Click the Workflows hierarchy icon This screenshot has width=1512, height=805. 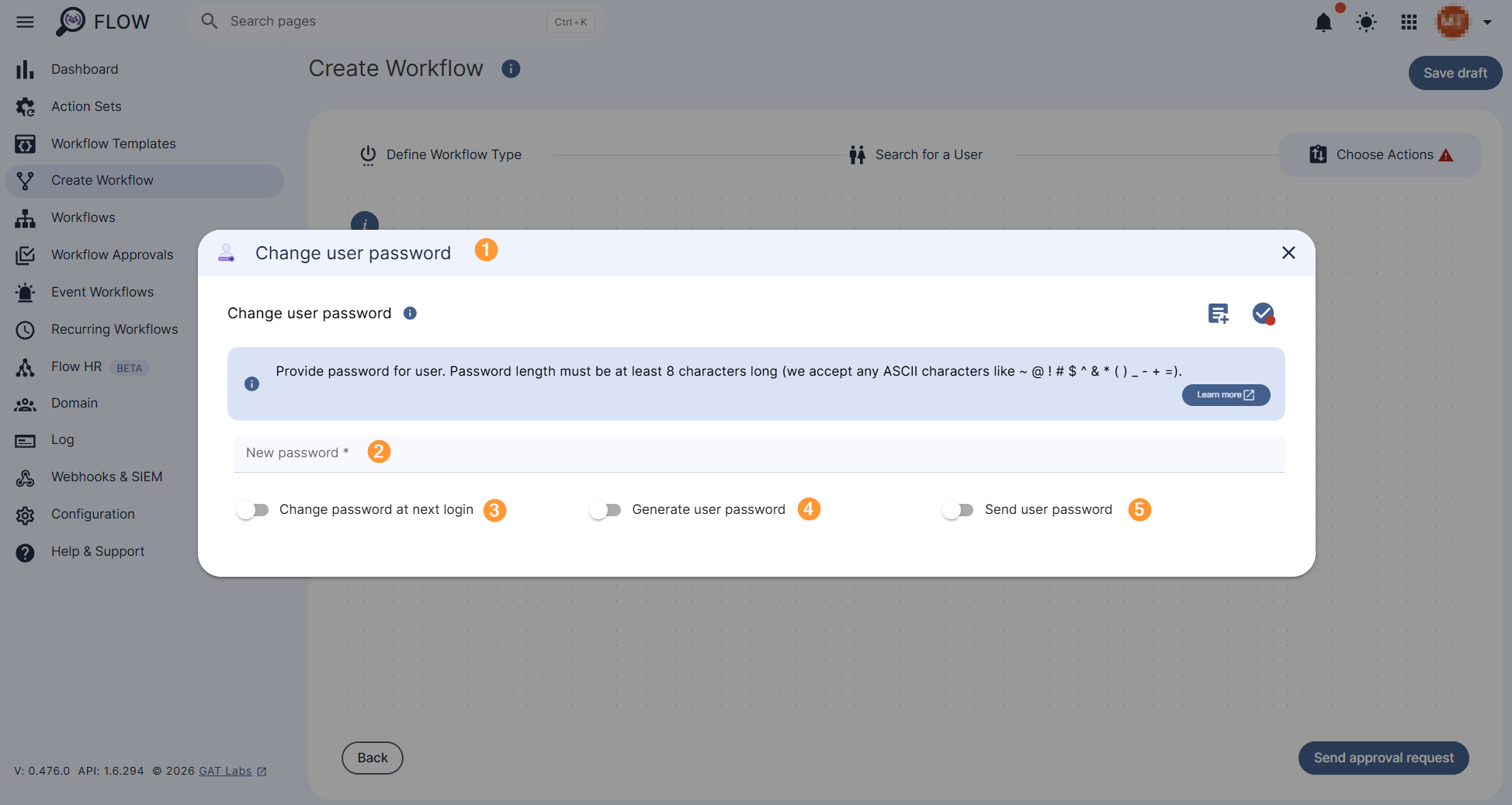point(26,217)
